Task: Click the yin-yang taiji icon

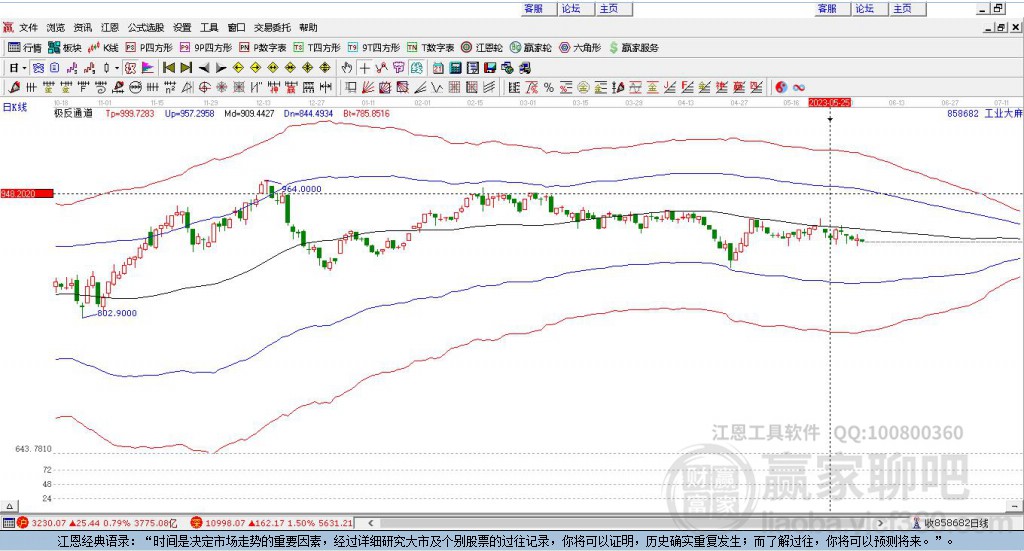Action: tap(781, 87)
